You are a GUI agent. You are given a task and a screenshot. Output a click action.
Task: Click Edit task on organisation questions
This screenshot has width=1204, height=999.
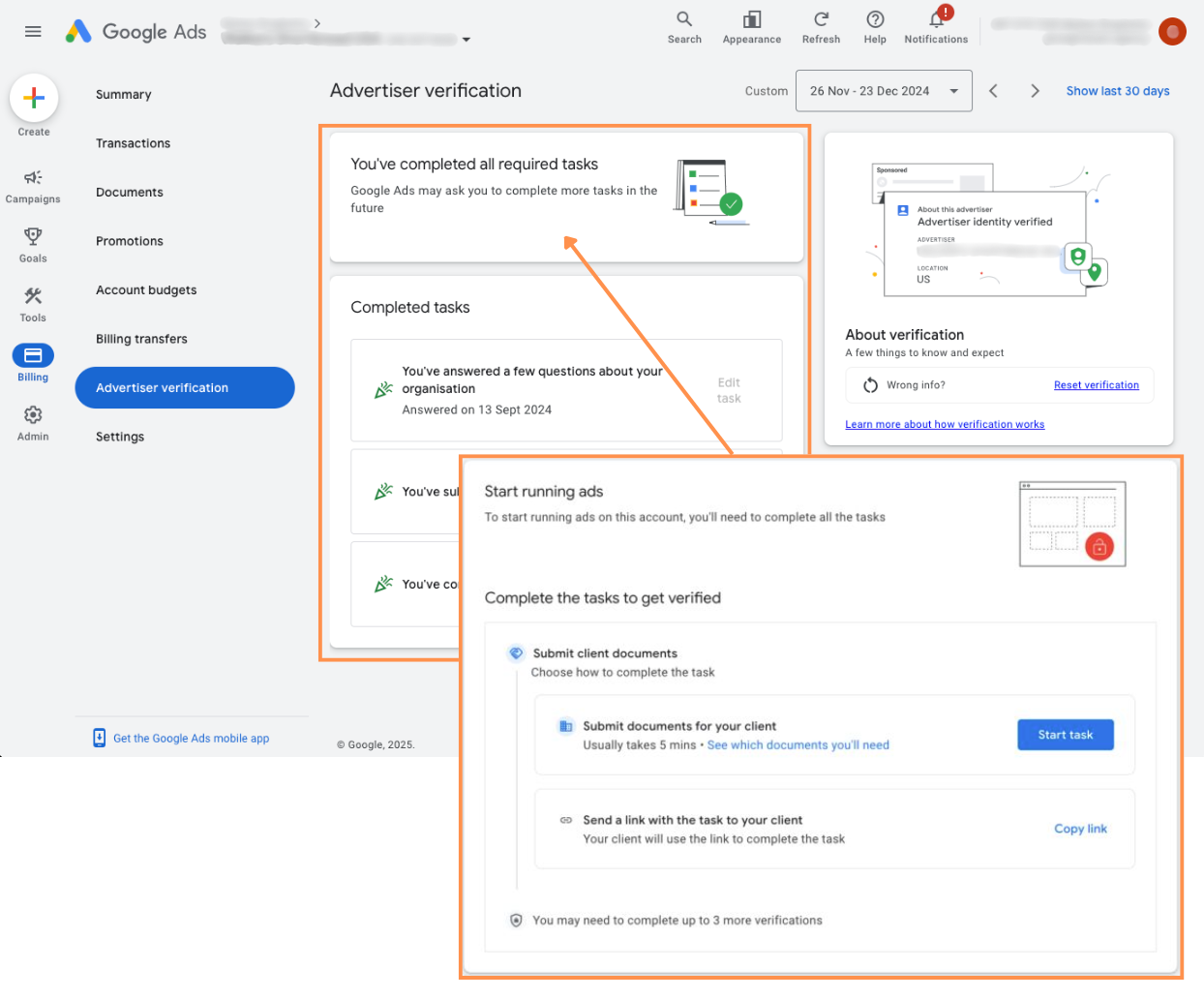tap(729, 390)
